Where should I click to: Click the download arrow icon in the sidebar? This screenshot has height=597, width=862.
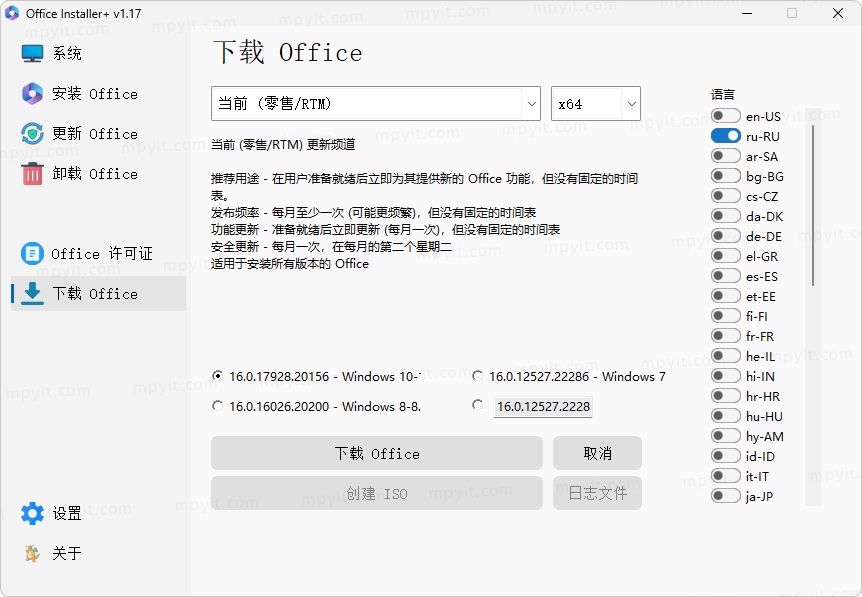coord(32,294)
